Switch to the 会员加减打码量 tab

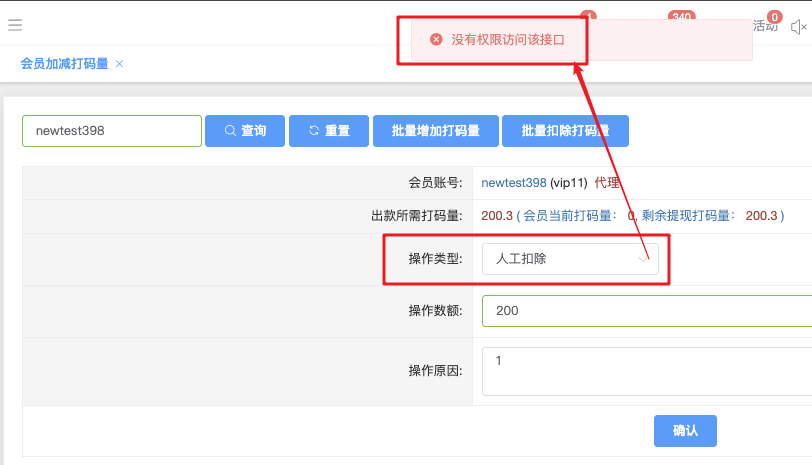[x=64, y=64]
